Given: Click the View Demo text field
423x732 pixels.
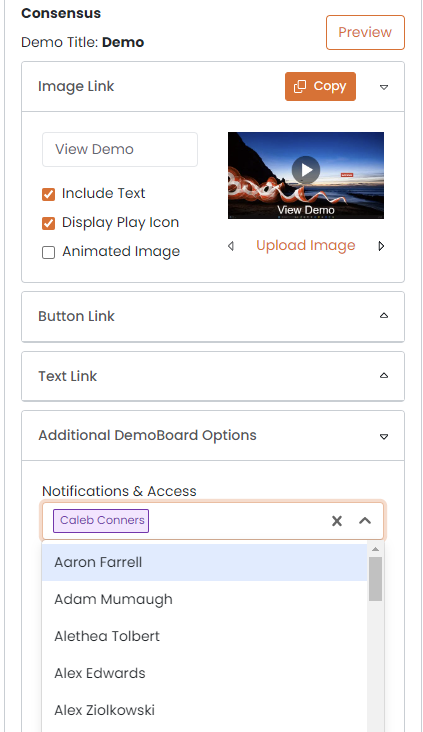Looking at the screenshot, I should click(x=120, y=149).
